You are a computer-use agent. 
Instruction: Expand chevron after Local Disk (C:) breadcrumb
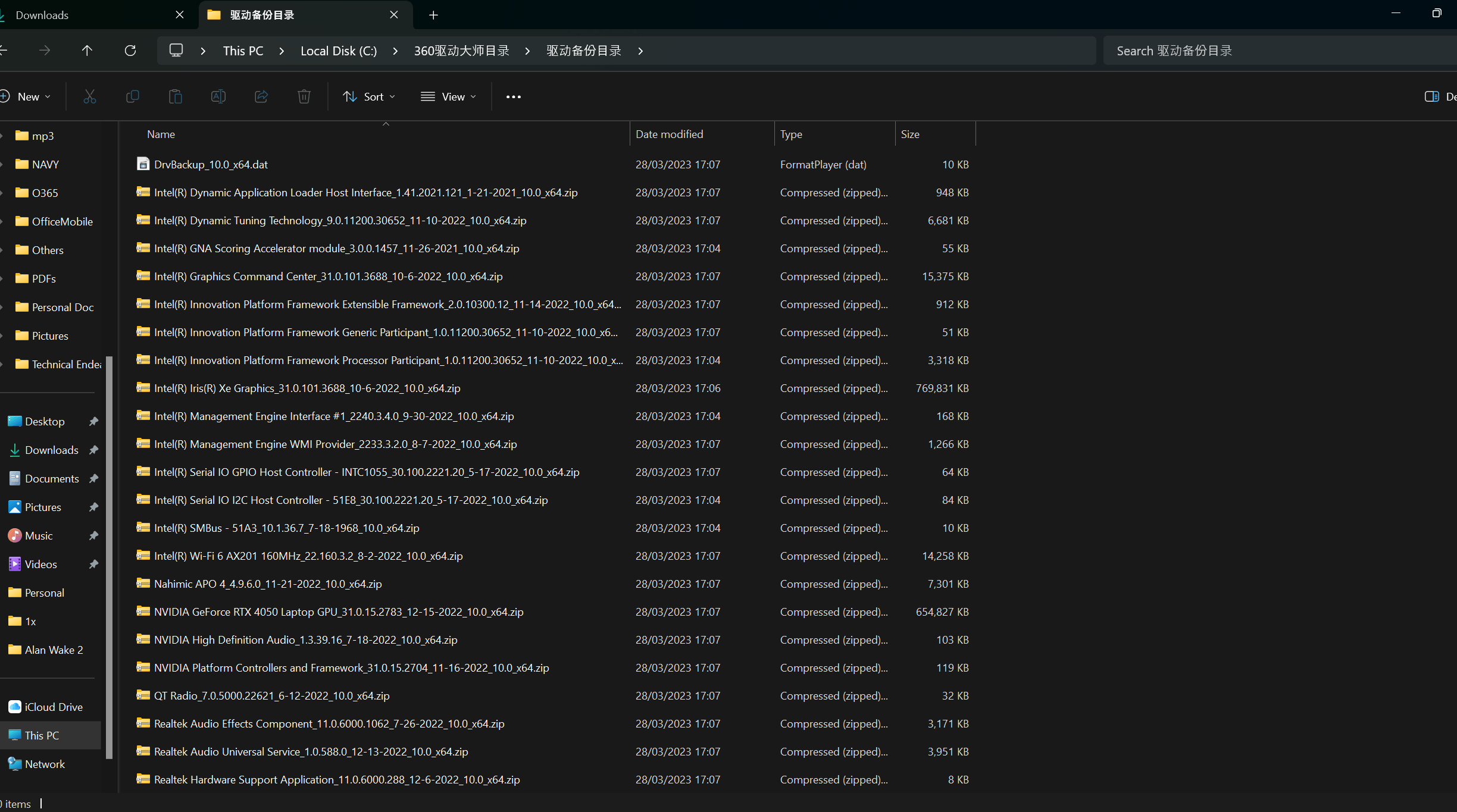395,51
